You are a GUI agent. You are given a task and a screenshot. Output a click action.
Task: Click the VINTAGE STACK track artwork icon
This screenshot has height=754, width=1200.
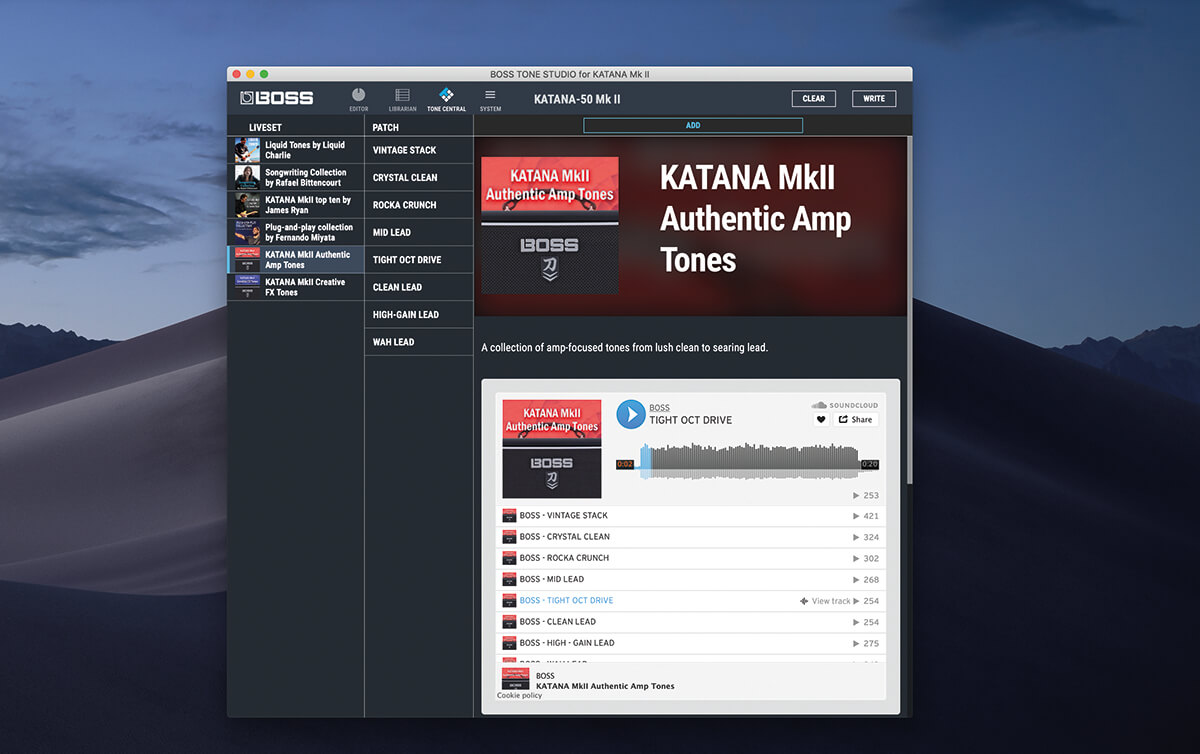[x=509, y=516]
